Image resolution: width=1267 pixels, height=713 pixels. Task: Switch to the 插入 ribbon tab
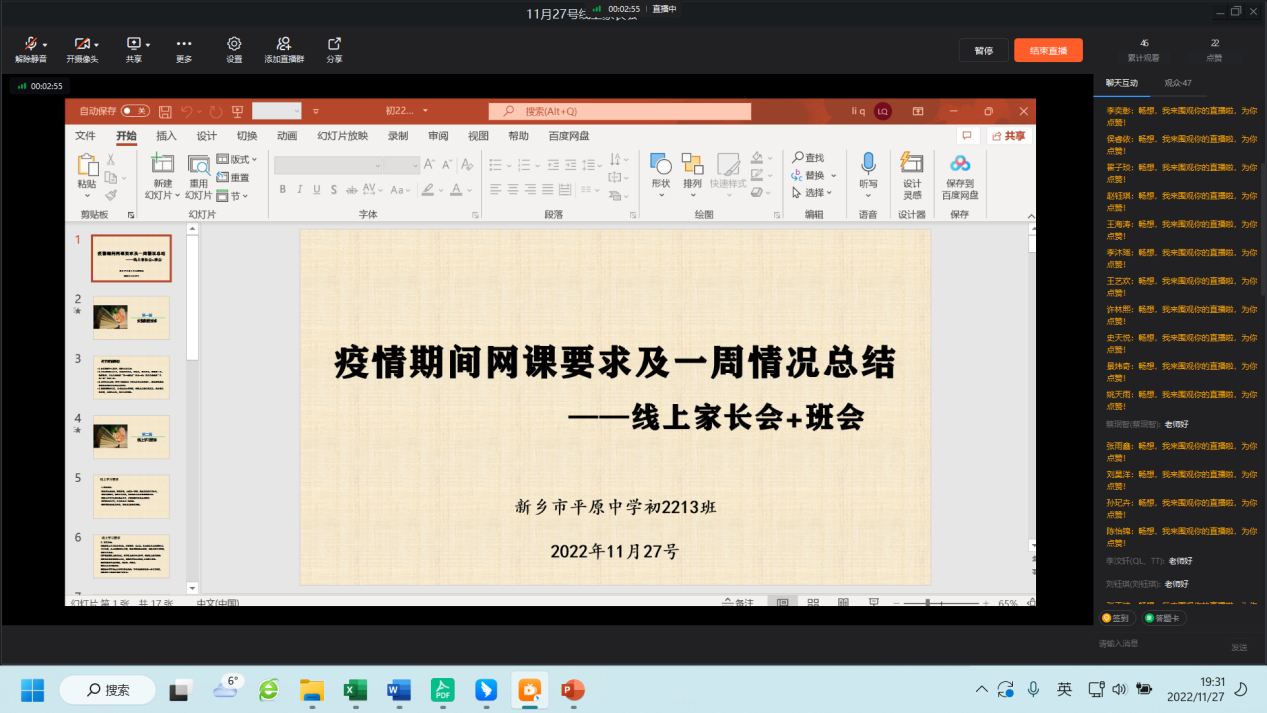pyautogui.click(x=166, y=136)
